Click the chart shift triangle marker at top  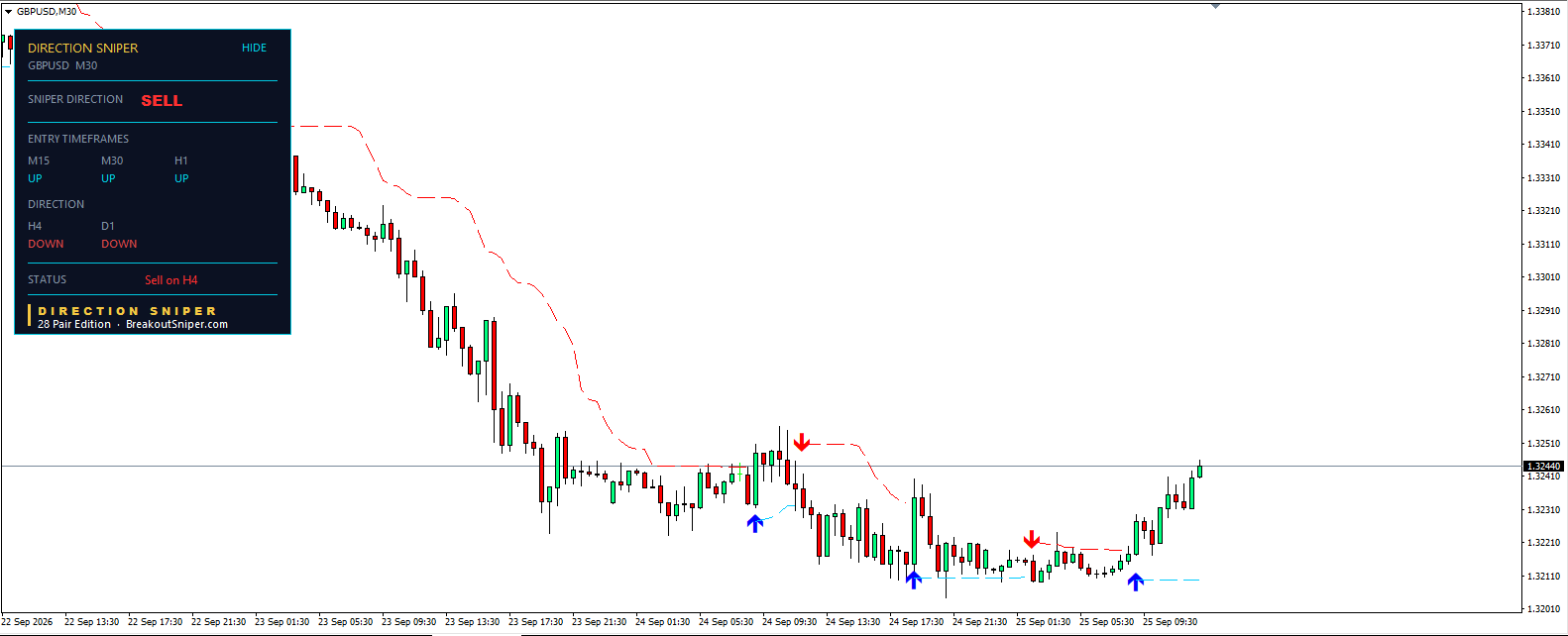pyautogui.click(x=1215, y=6)
